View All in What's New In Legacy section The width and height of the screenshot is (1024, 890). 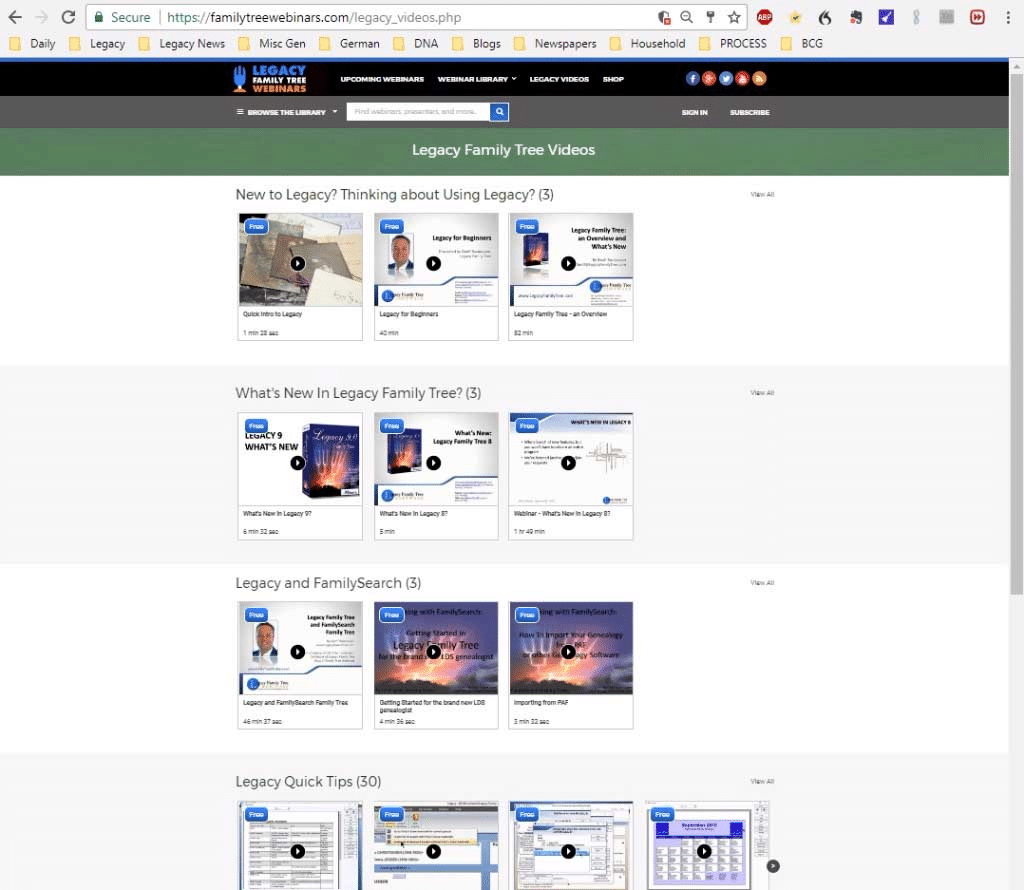point(762,393)
